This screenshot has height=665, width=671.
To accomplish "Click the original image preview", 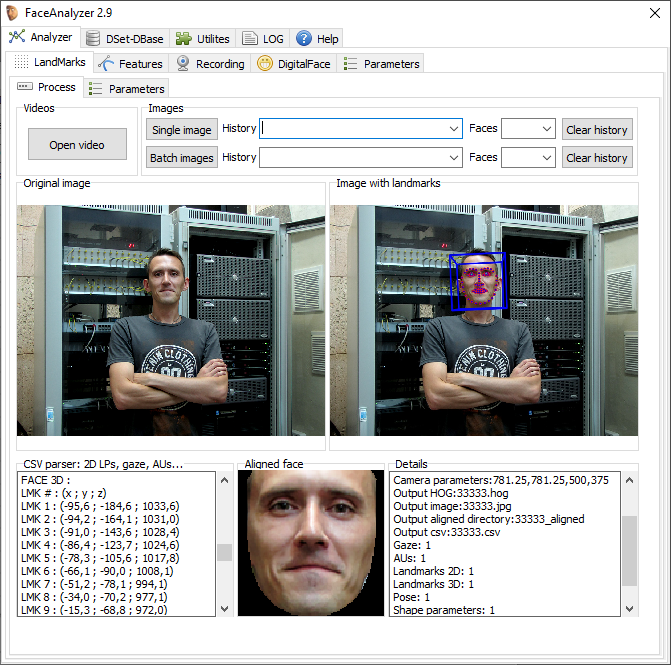I will tap(171, 320).
